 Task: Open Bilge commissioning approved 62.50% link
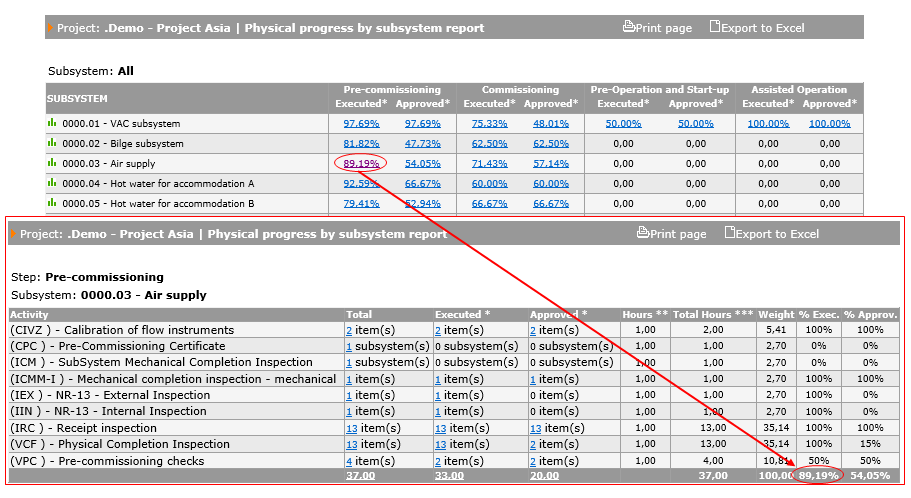(x=551, y=144)
